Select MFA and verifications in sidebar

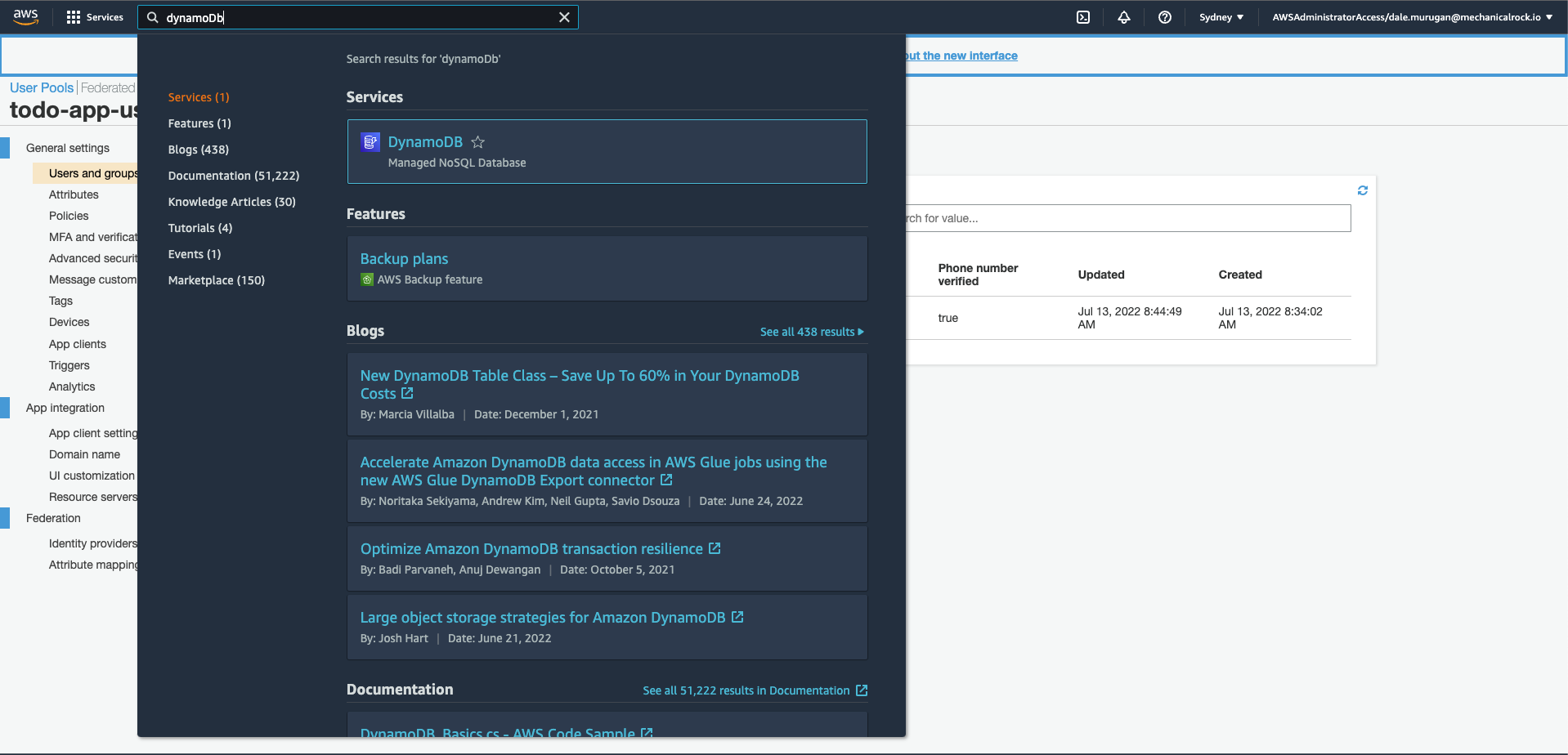point(93,237)
